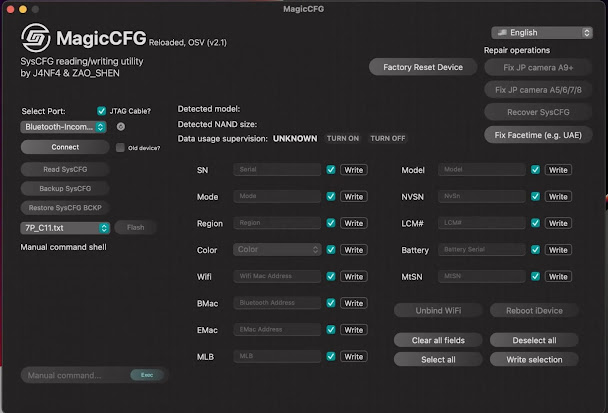The width and height of the screenshot is (608, 413).
Task: Click Fix JP camera A5/6/7/8 button
Action: [x=538, y=90]
